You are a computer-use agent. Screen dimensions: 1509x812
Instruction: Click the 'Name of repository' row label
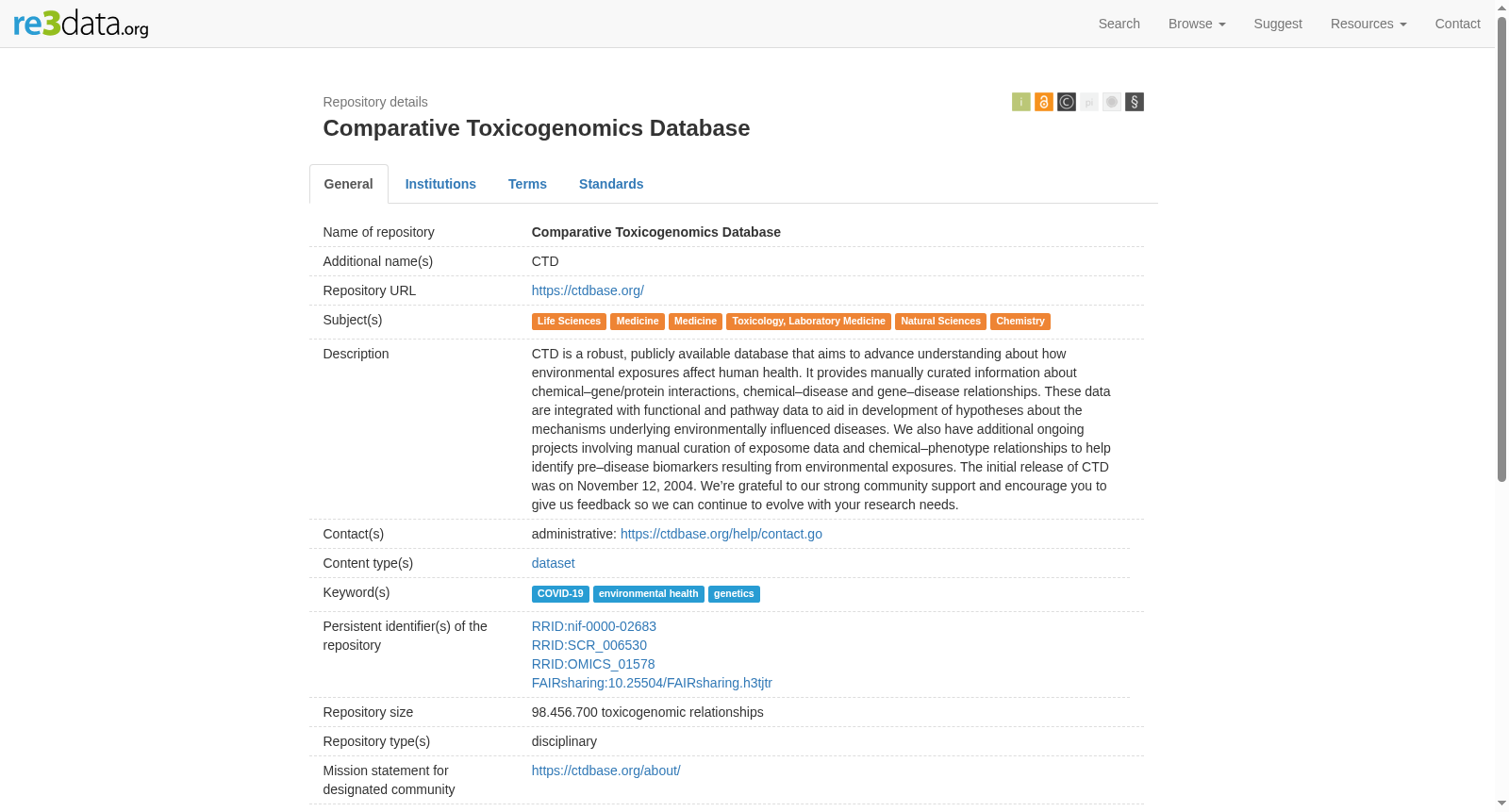click(x=379, y=232)
